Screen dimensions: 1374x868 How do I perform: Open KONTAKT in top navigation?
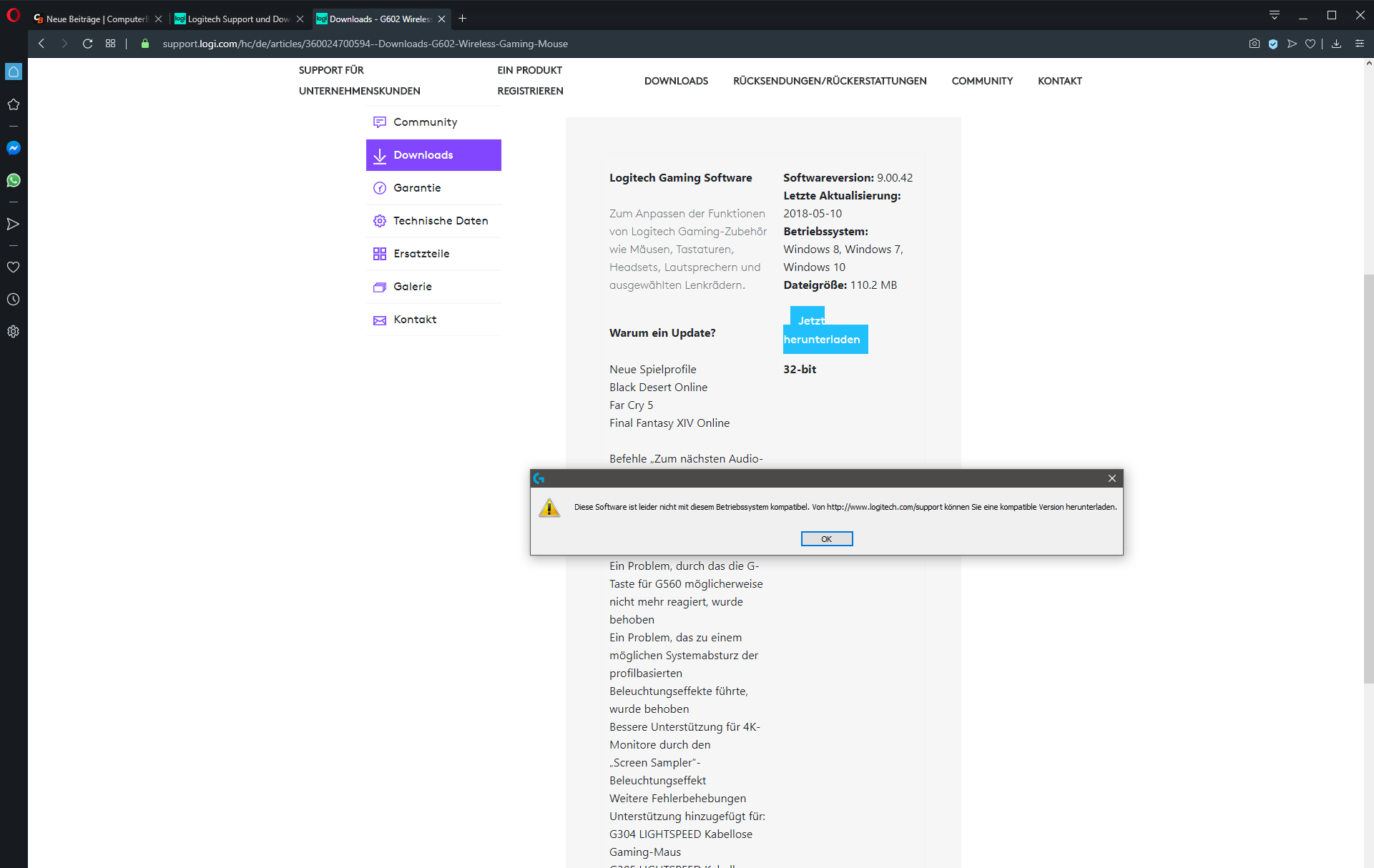(x=1060, y=81)
